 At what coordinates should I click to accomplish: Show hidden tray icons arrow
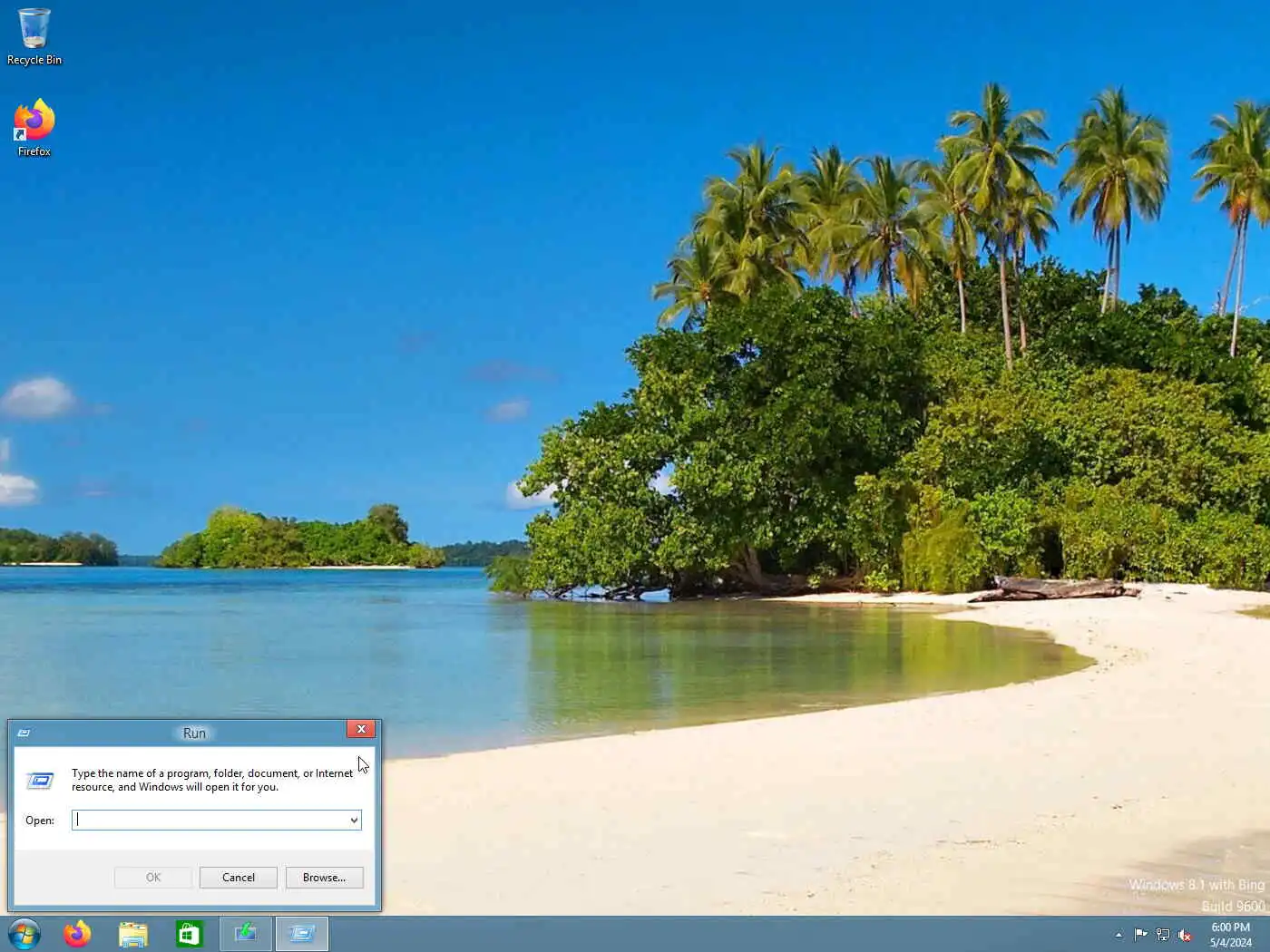1119,935
